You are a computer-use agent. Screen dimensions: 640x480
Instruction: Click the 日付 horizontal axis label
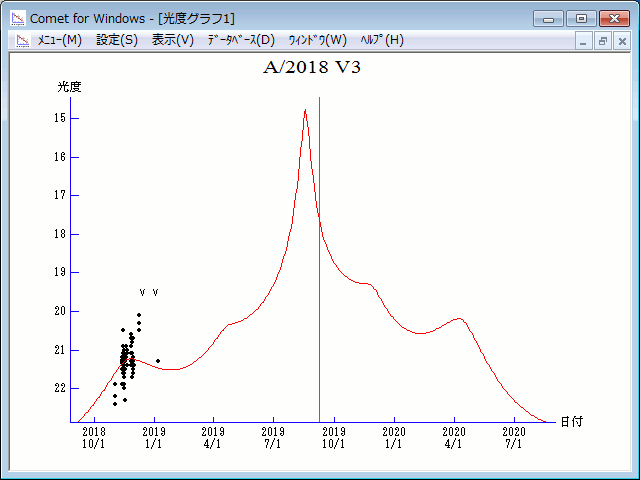pos(570,422)
